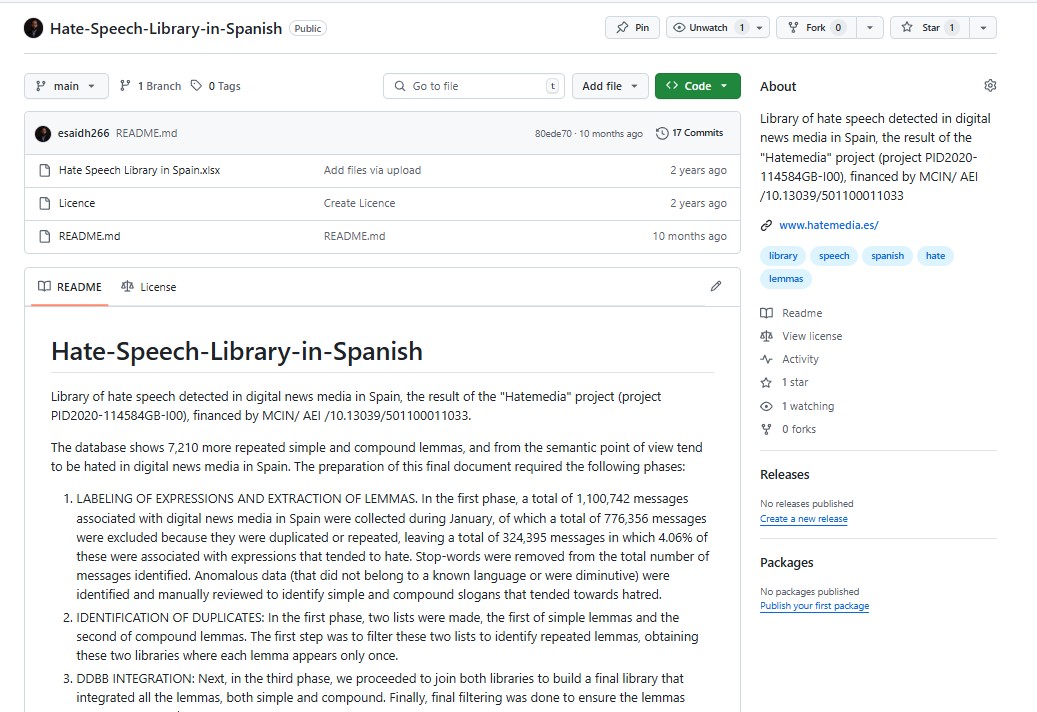Click the 1 Branch link
Screen dimensions: 1037x712
[150, 86]
